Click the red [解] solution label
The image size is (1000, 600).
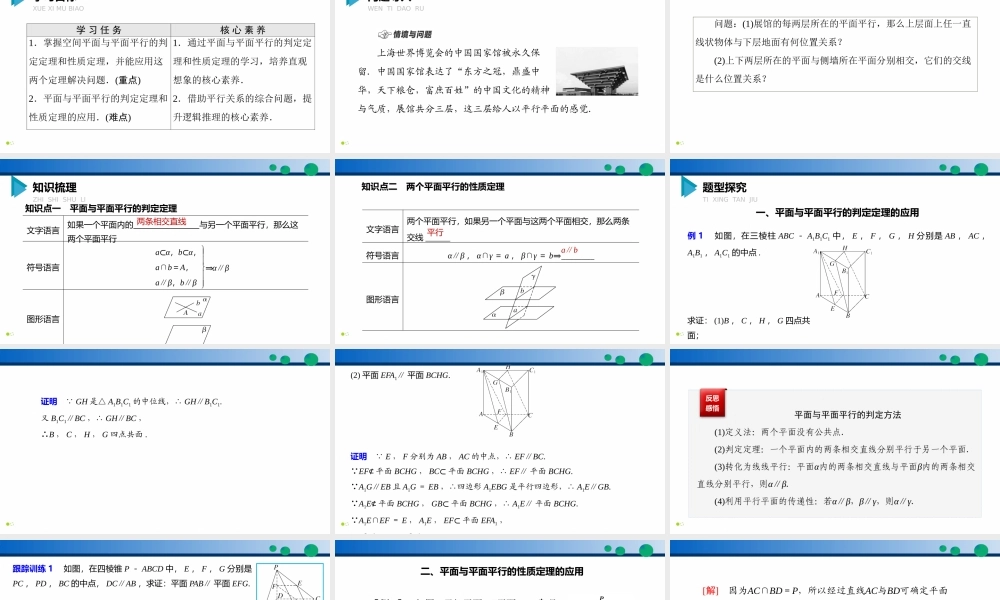point(710,590)
